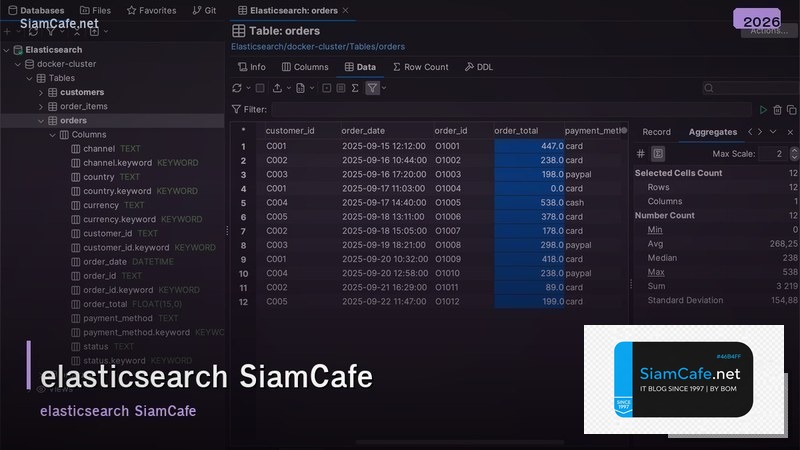Click the grid-cell square toolbar icon
The width and height of the screenshot is (800, 450).
(341, 88)
